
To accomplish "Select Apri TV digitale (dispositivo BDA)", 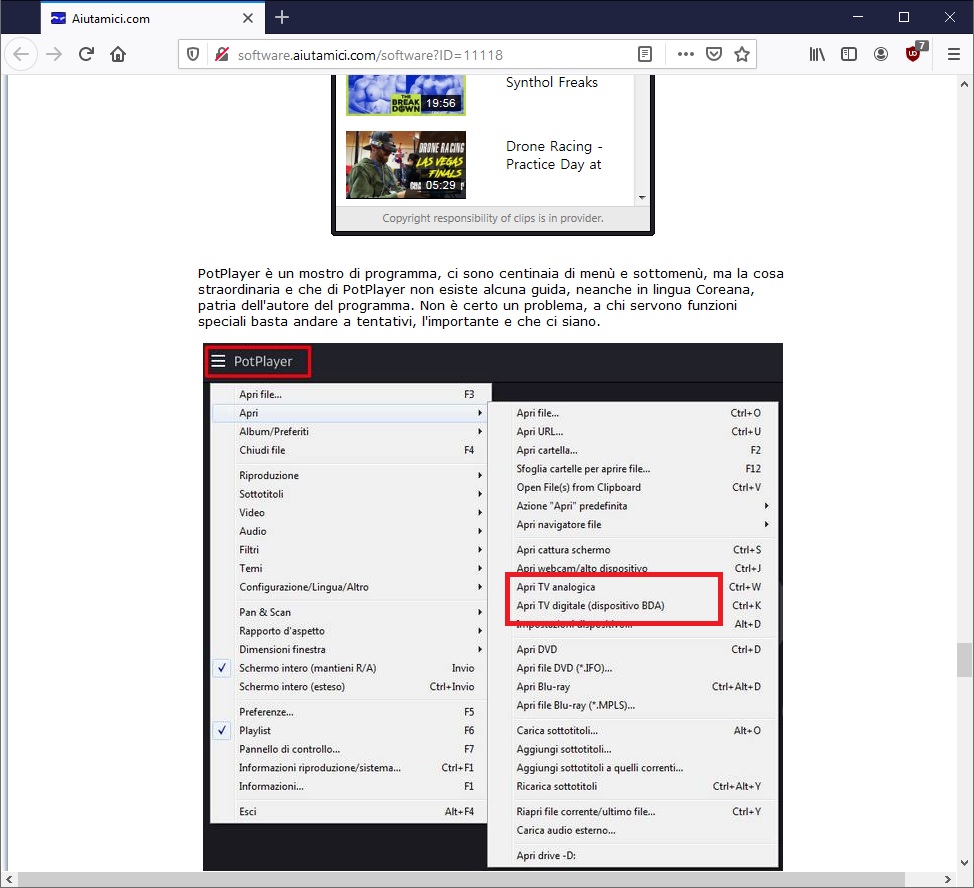I will coord(634,606).
